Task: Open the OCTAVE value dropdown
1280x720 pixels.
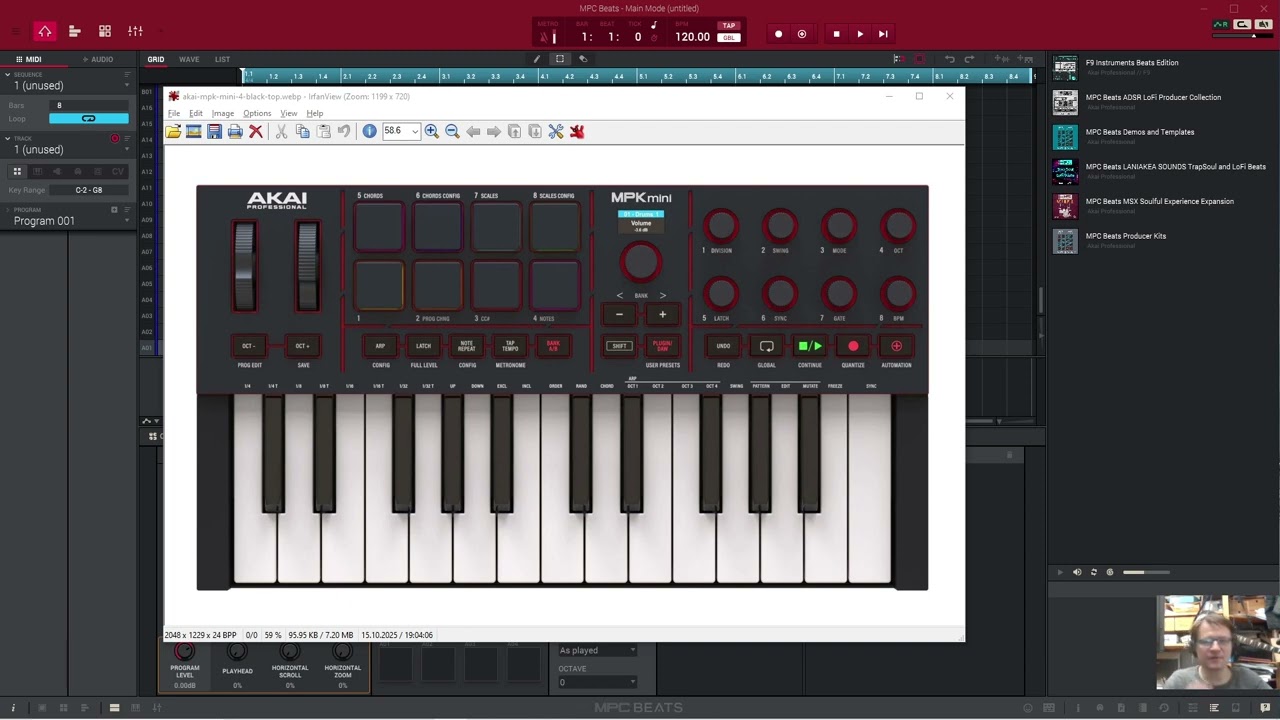Action: tap(597, 682)
